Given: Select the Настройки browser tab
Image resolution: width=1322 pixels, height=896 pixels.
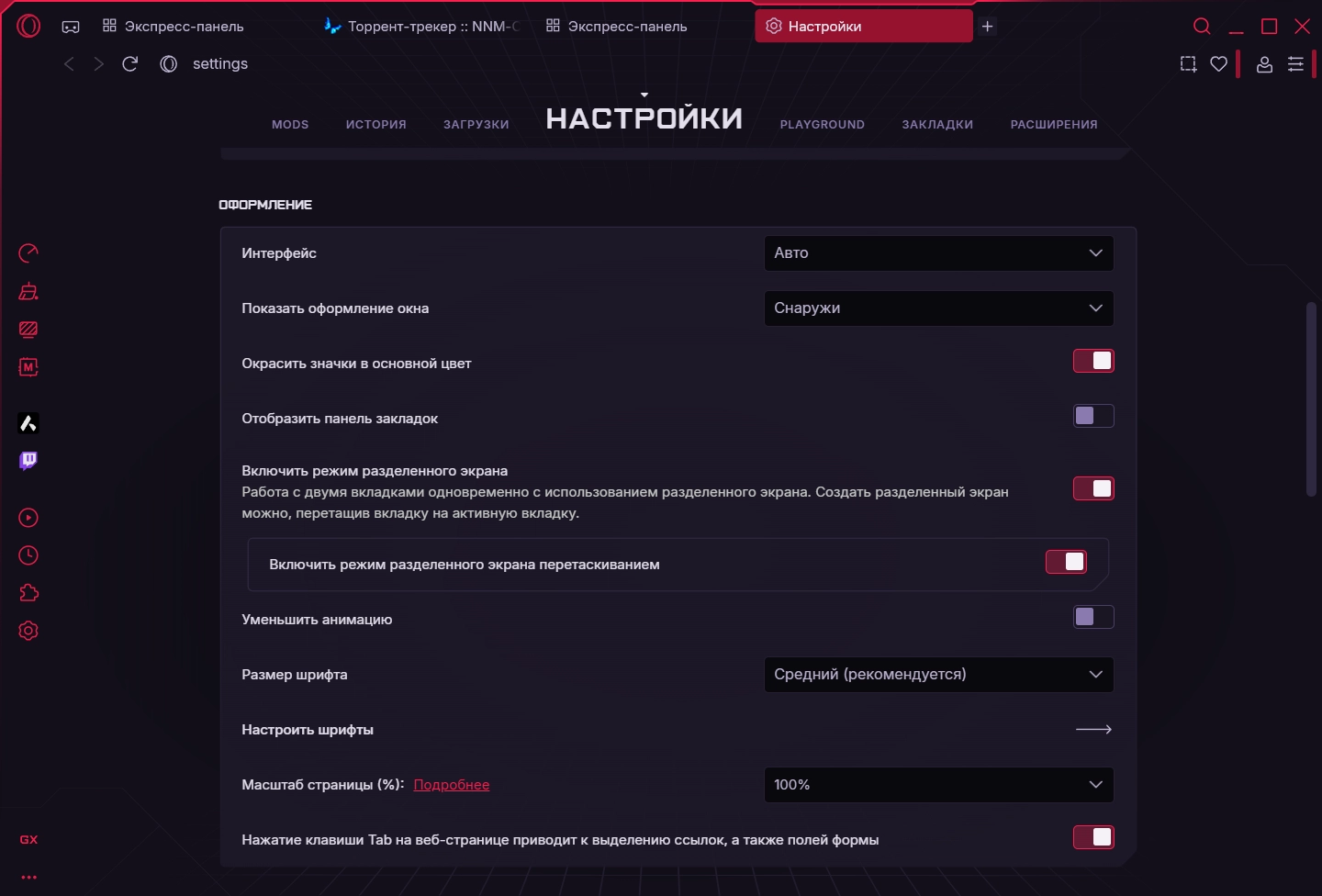Looking at the screenshot, I should click(x=863, y=27).
